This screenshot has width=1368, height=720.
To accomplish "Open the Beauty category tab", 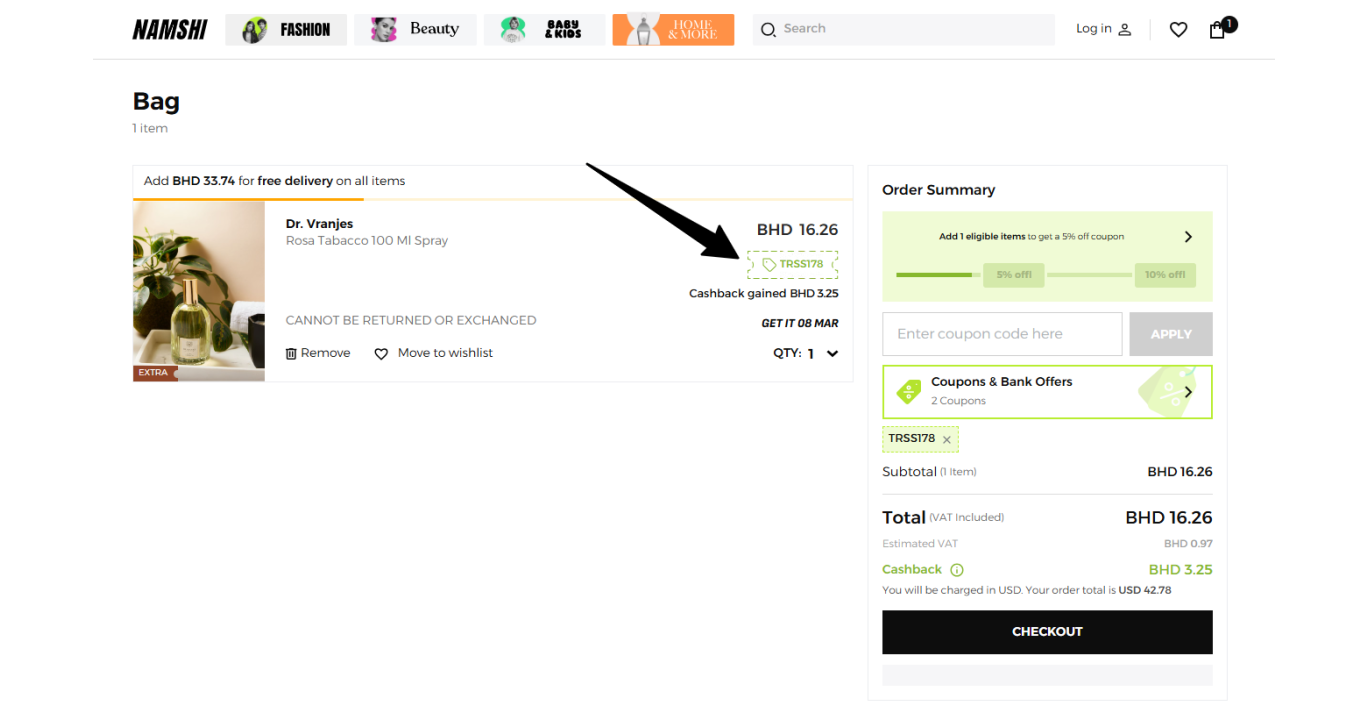I will tap(415, 29).
